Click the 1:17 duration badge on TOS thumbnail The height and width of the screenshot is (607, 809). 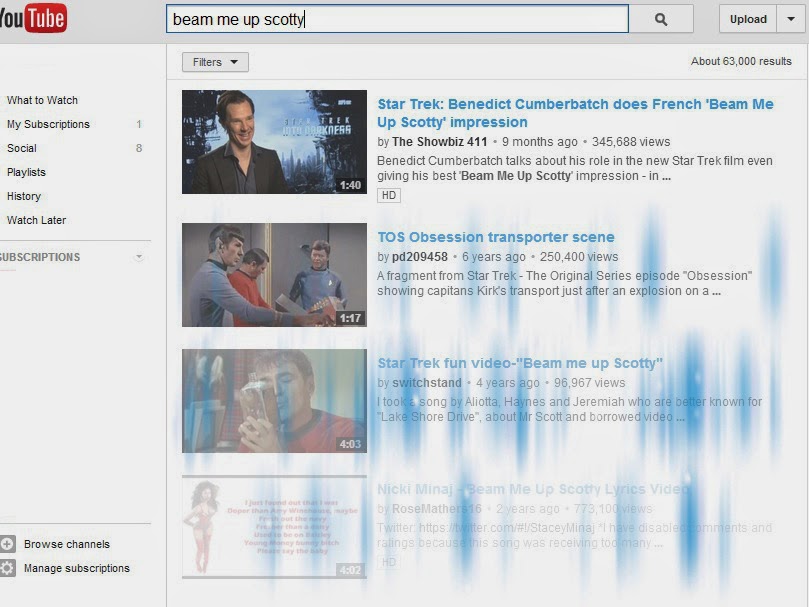(350, 318)
